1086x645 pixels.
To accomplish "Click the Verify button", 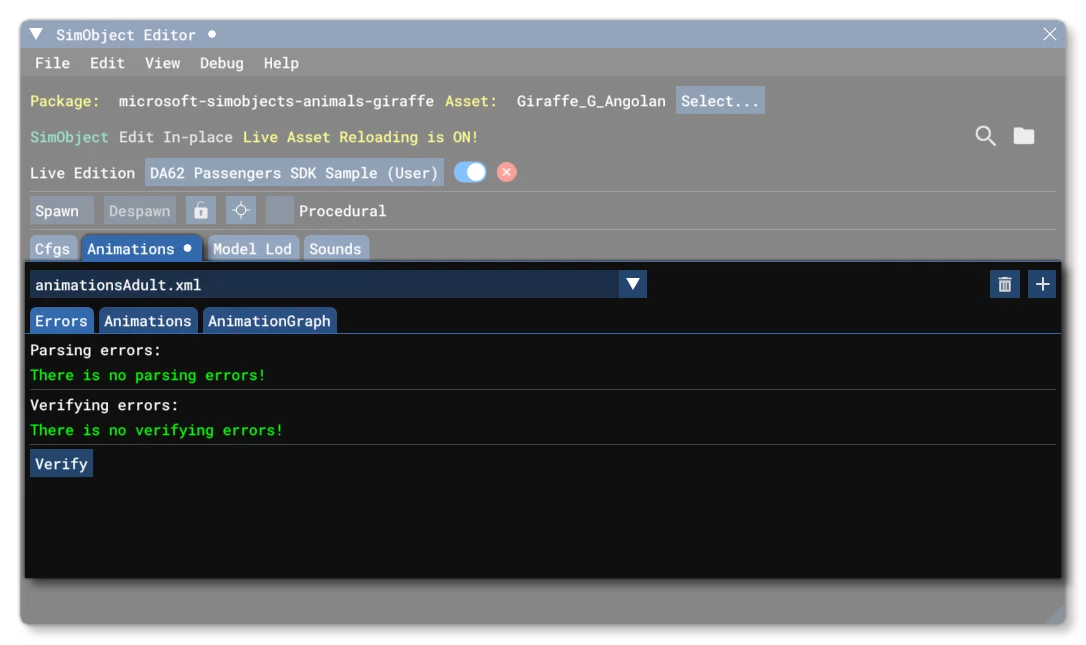I will coord(62,463).
